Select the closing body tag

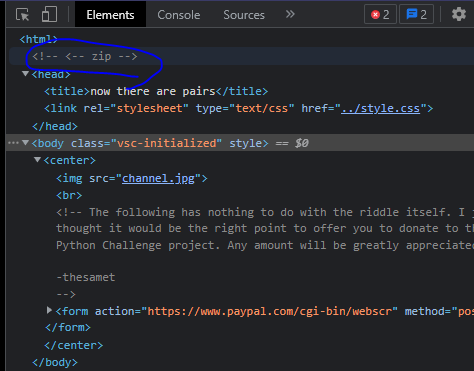(55, 362)
